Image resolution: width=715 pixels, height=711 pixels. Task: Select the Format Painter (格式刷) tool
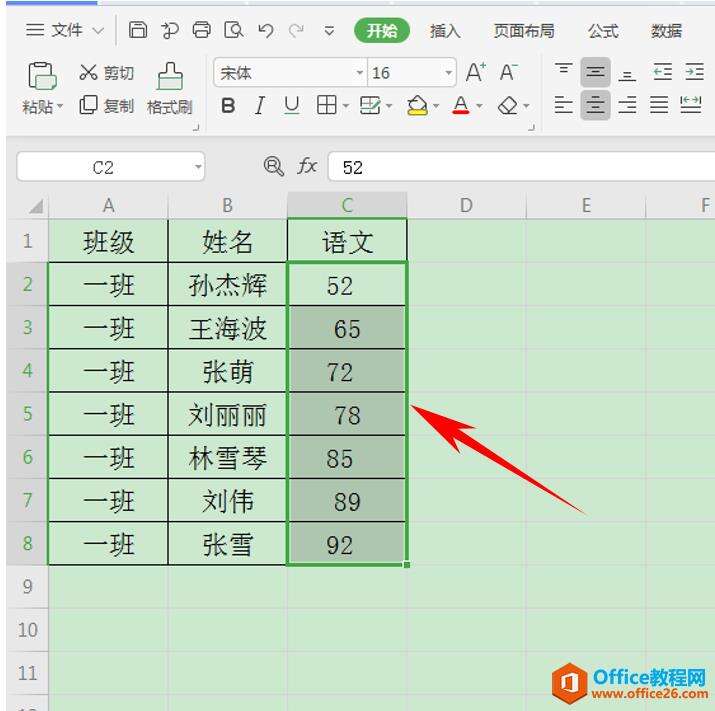170,88
